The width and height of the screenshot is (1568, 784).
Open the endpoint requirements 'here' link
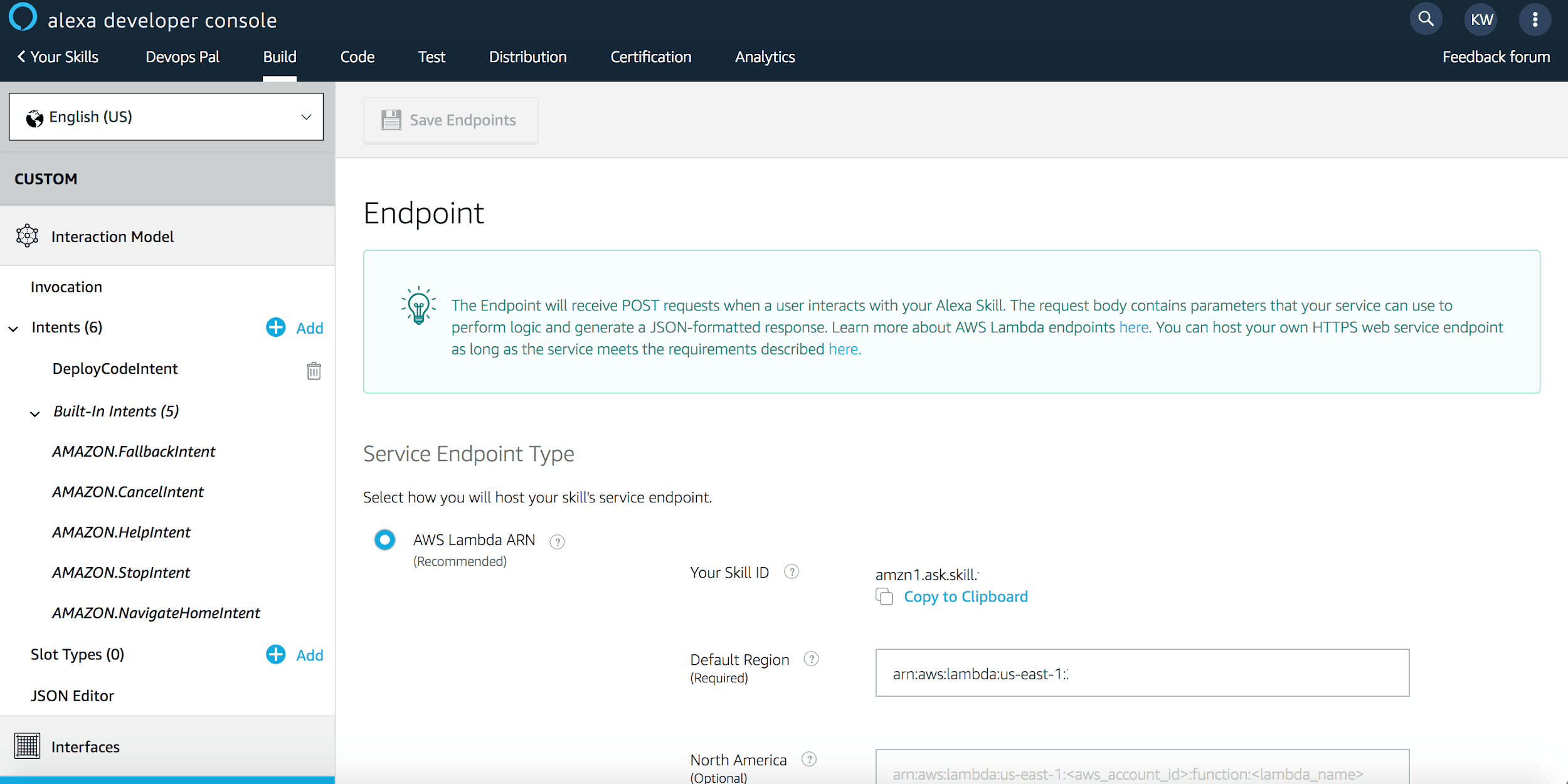click(x=844, y=349)
